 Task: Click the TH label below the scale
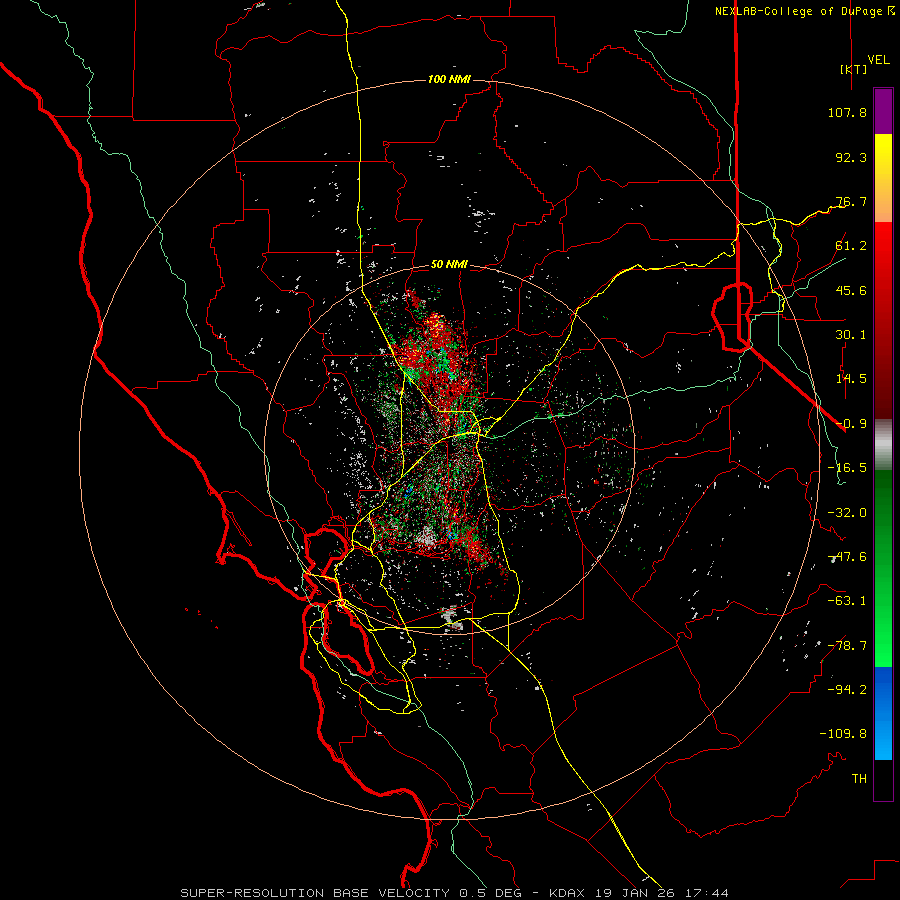pyautogui.click(x=859, y=779)
